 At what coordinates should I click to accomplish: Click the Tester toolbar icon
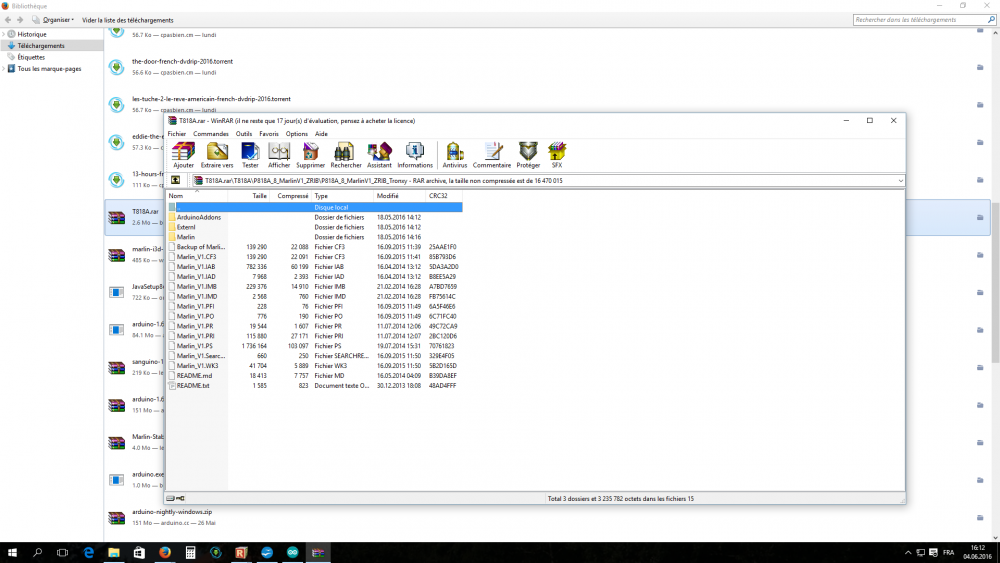click(x=250, y=155)
